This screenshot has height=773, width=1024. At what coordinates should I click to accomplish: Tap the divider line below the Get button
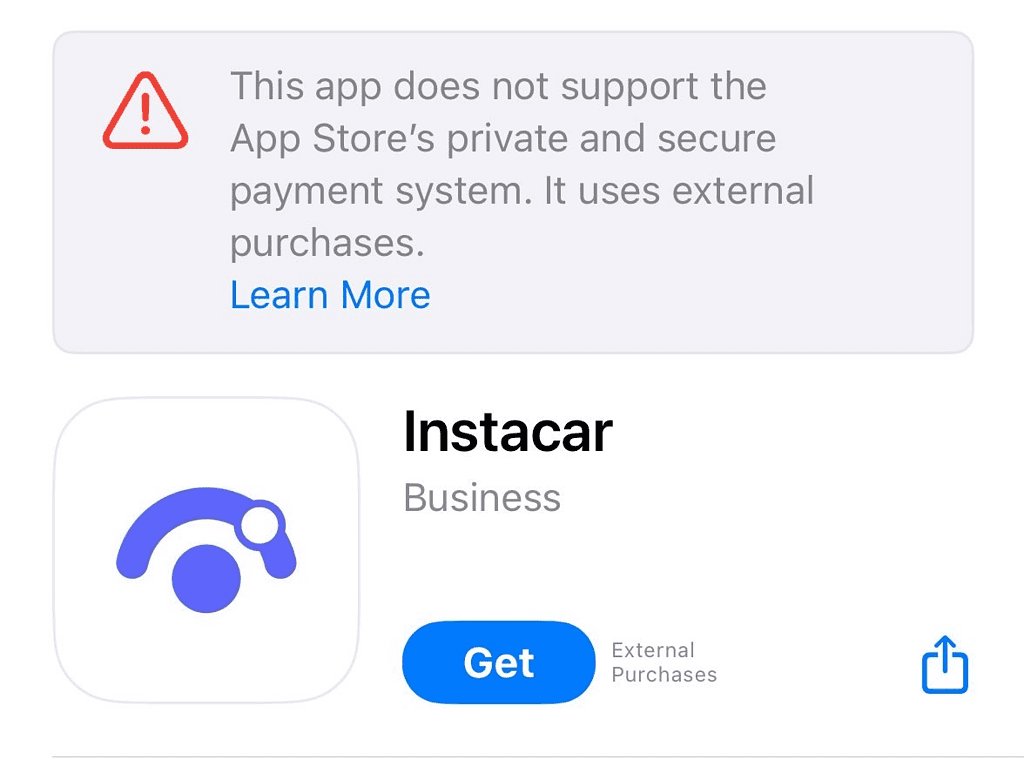538,757
